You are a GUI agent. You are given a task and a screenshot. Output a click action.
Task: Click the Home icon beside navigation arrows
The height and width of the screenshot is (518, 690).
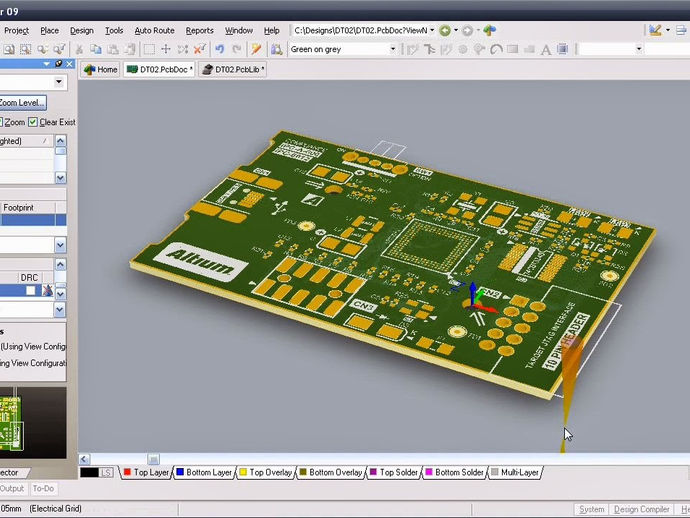[x=489, y=30]
